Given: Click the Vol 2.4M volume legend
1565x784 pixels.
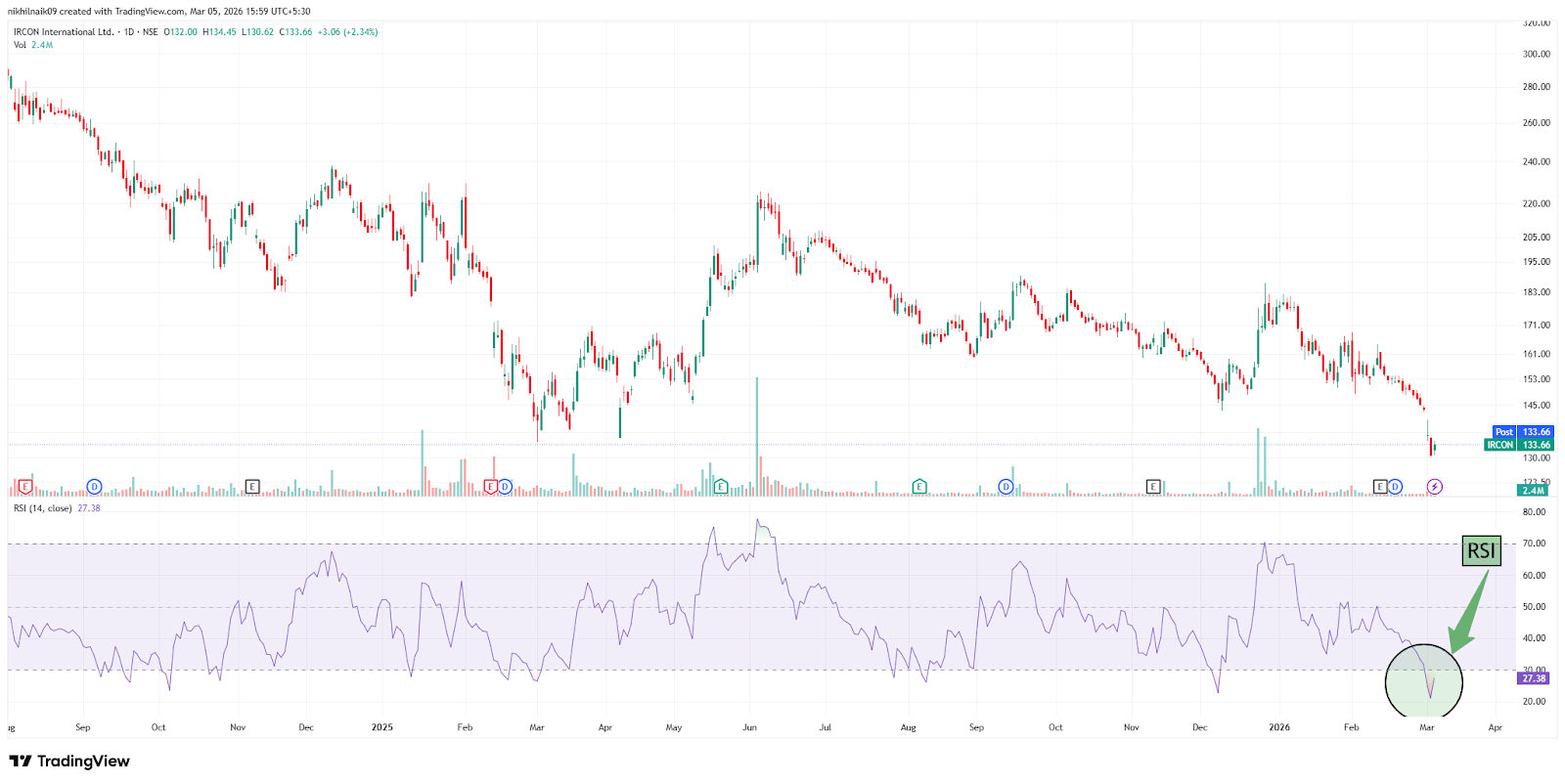Looking at the screenshot, I should 33,45.
